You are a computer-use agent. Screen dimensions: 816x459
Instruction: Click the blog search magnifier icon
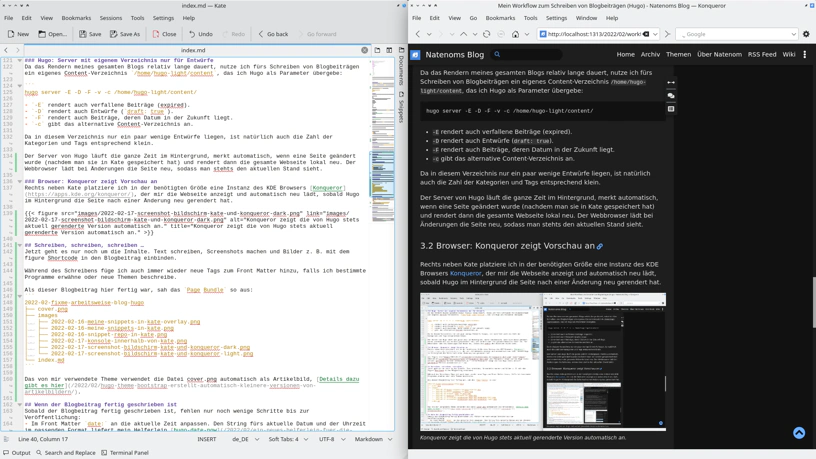[497, 54]
